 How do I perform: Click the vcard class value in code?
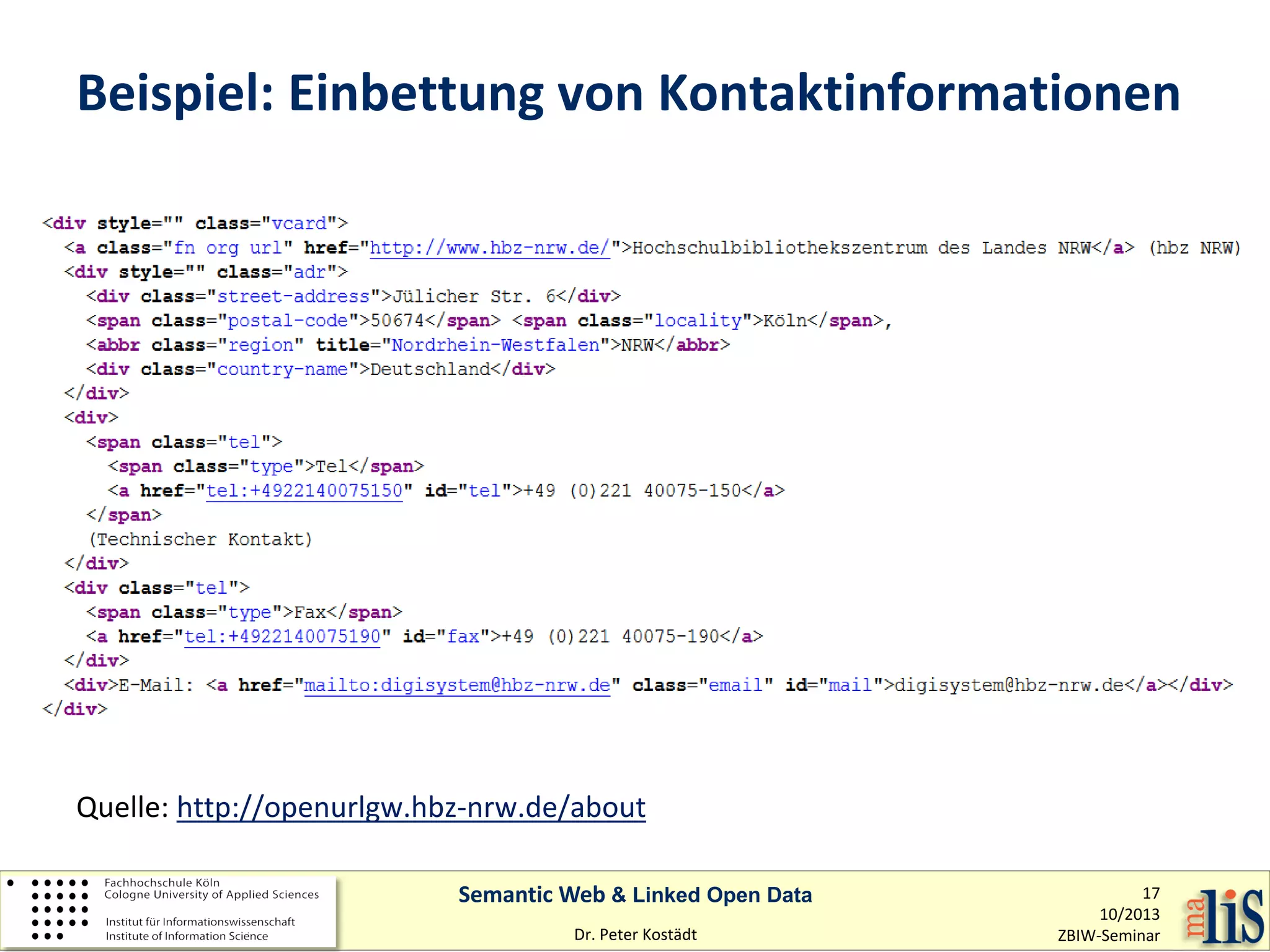pos(299,224)
